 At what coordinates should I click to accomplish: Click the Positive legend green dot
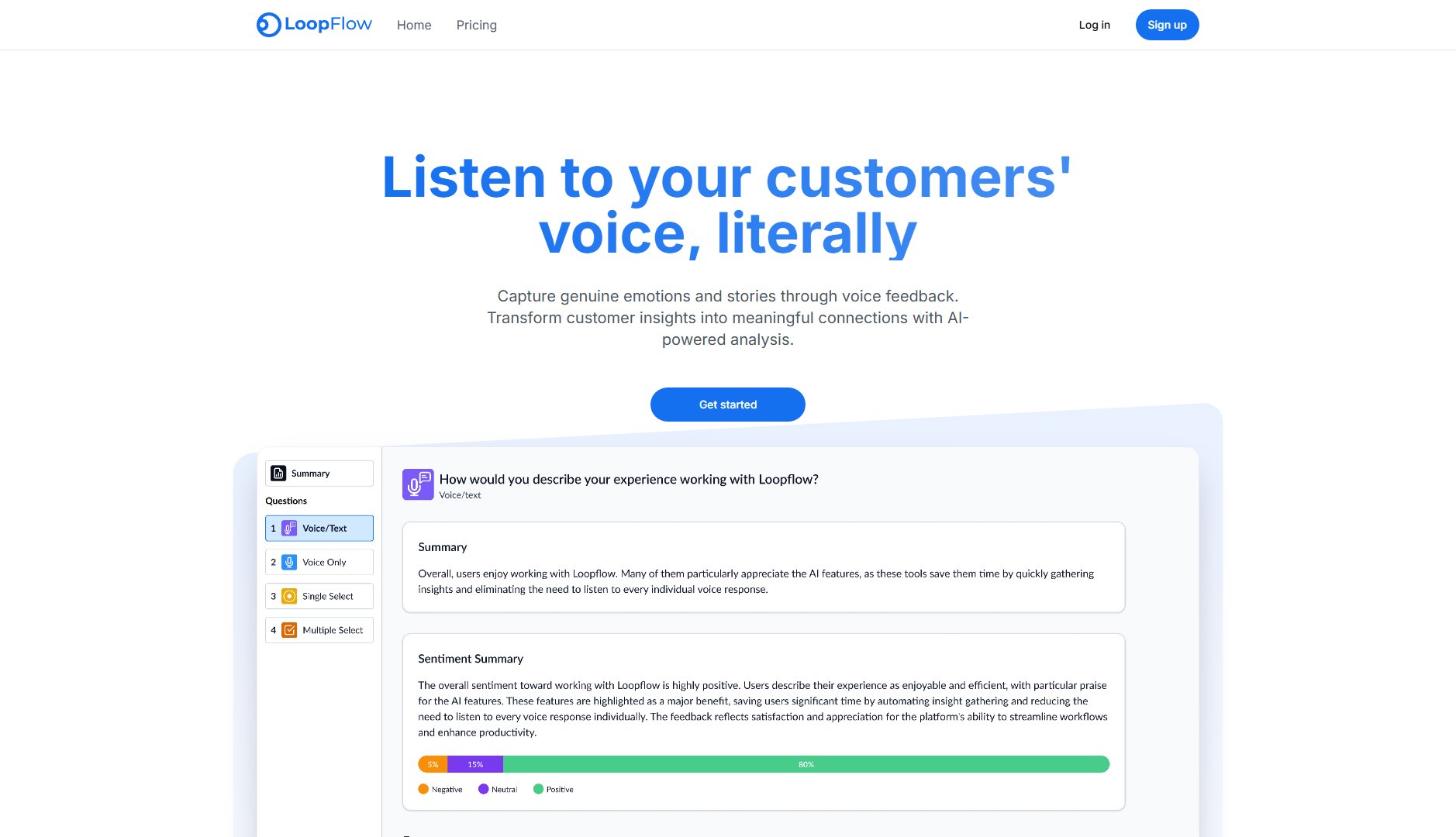[x=540, y=788]
